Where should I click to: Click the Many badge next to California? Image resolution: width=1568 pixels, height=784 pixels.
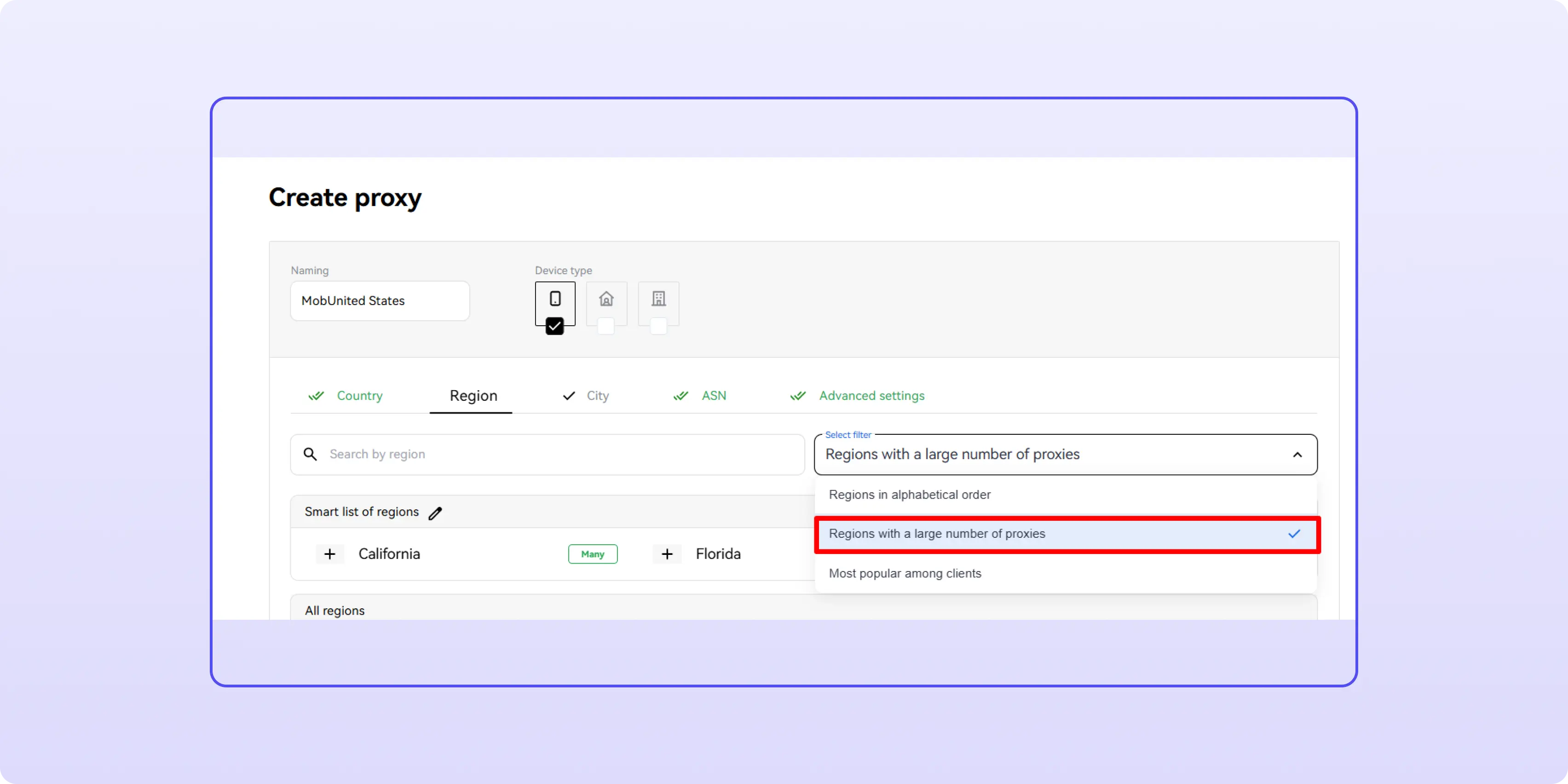592,554
